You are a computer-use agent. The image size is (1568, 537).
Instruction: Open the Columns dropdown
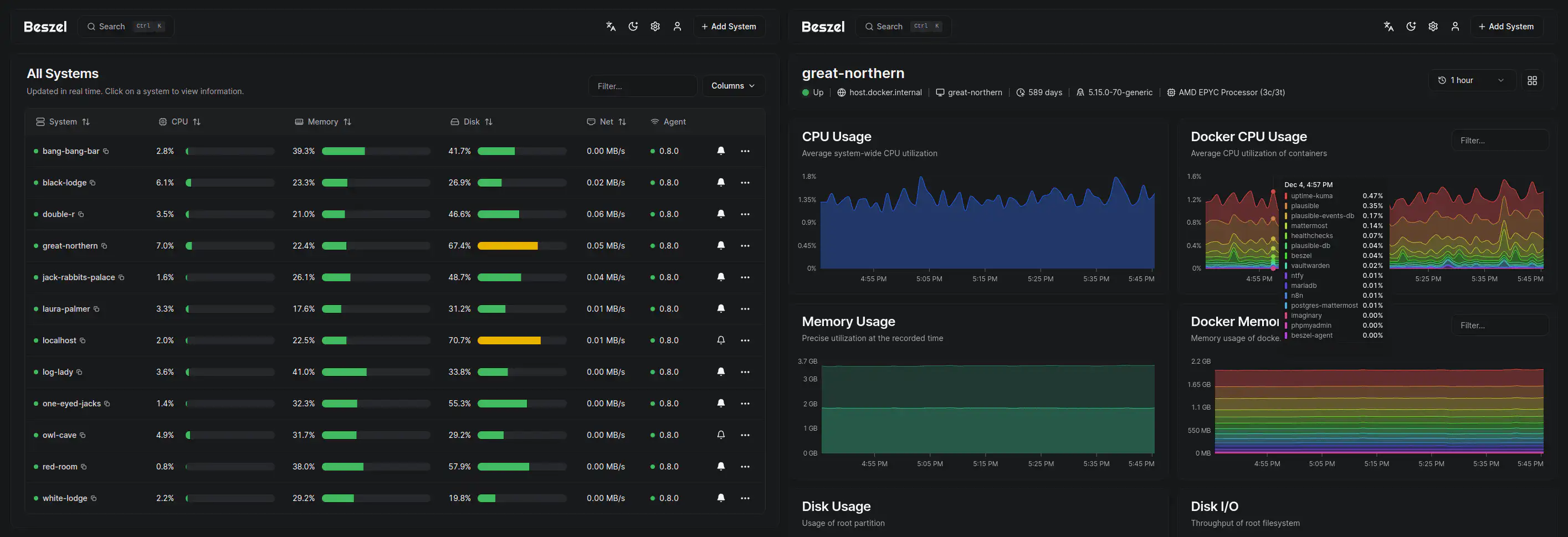pyautogui.click(x=733, y=86)
